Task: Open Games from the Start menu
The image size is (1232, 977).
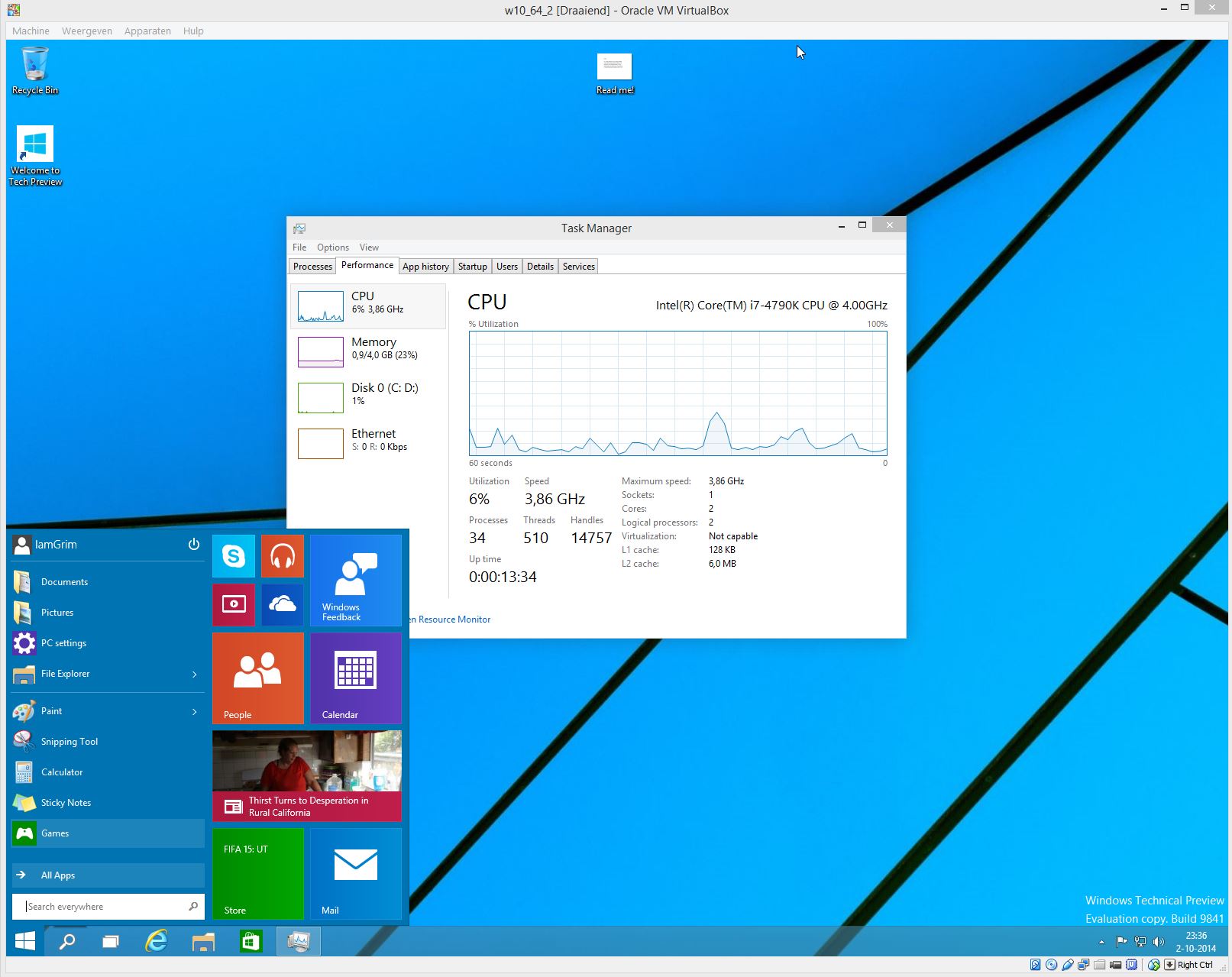Action: pyautogui.click(x=108, y=833)
